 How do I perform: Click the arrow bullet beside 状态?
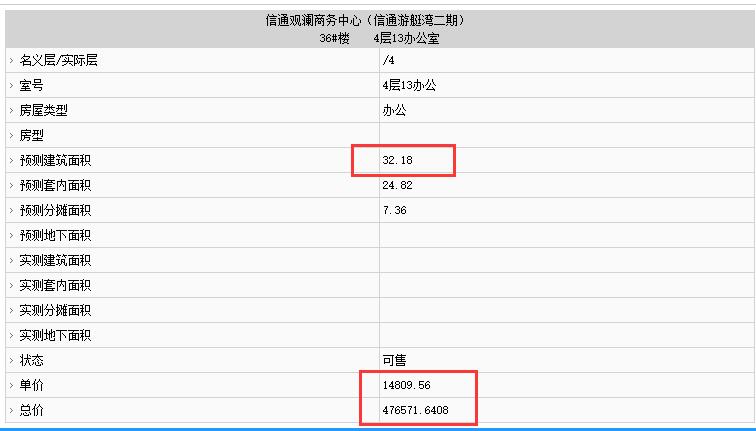[x=11, y=361]
